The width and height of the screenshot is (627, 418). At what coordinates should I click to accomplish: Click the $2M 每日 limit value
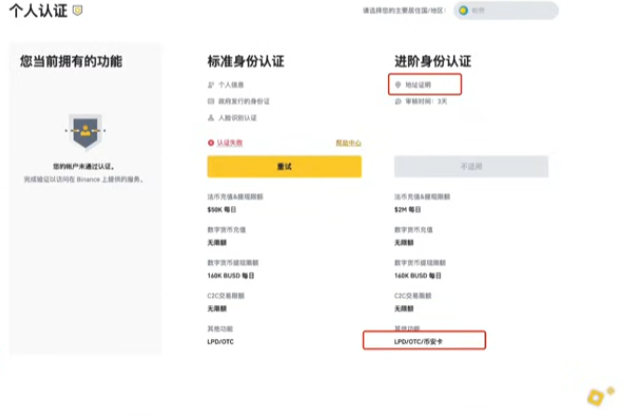click(407, 210)
